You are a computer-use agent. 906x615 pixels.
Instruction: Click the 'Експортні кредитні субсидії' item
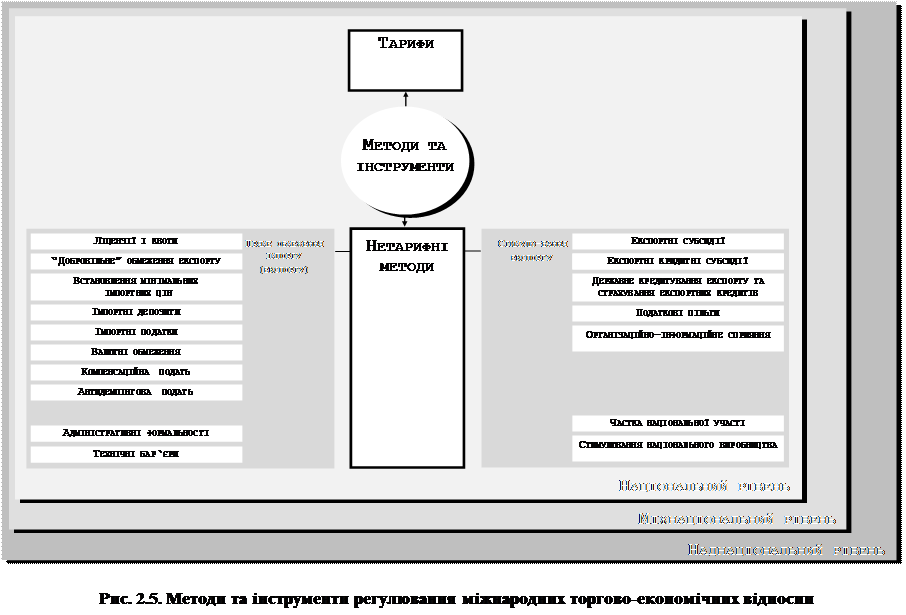click(678, 261)
